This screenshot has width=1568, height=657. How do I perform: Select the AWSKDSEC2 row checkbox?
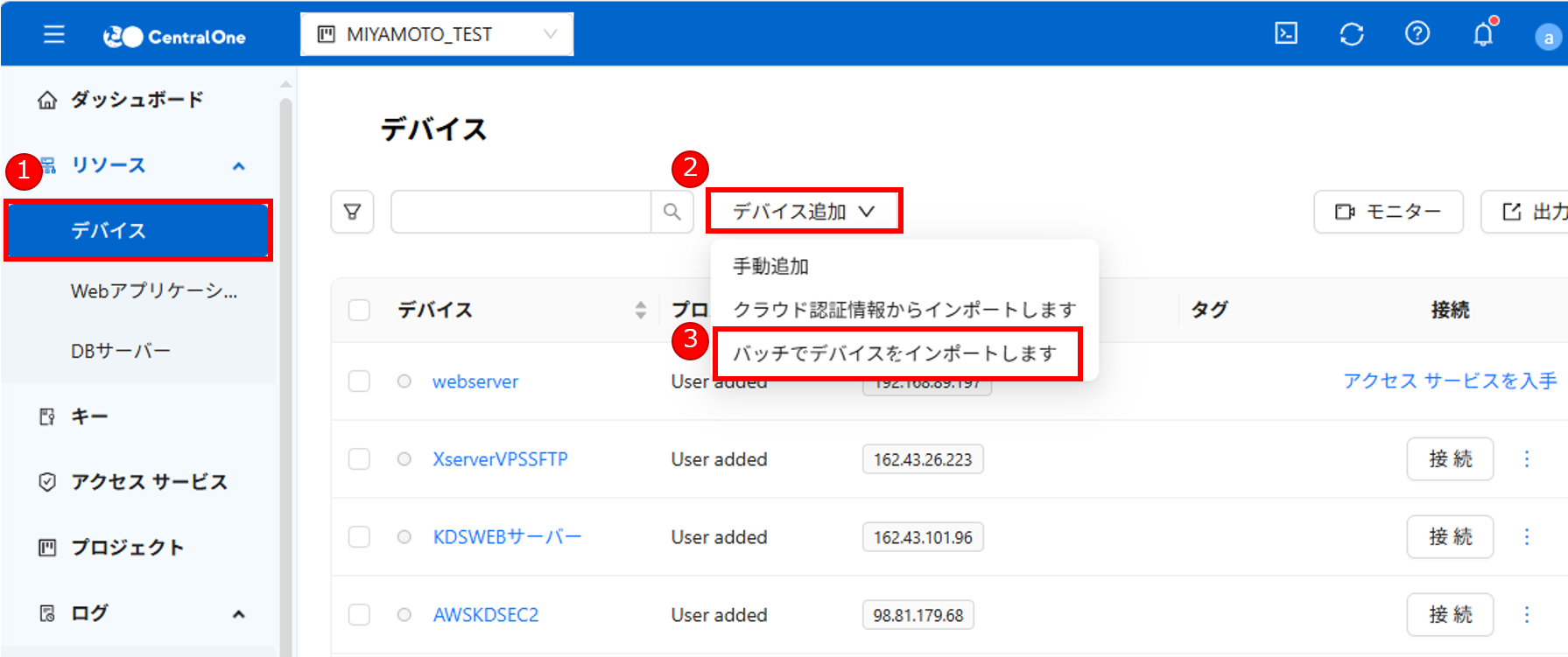(359, 615)
